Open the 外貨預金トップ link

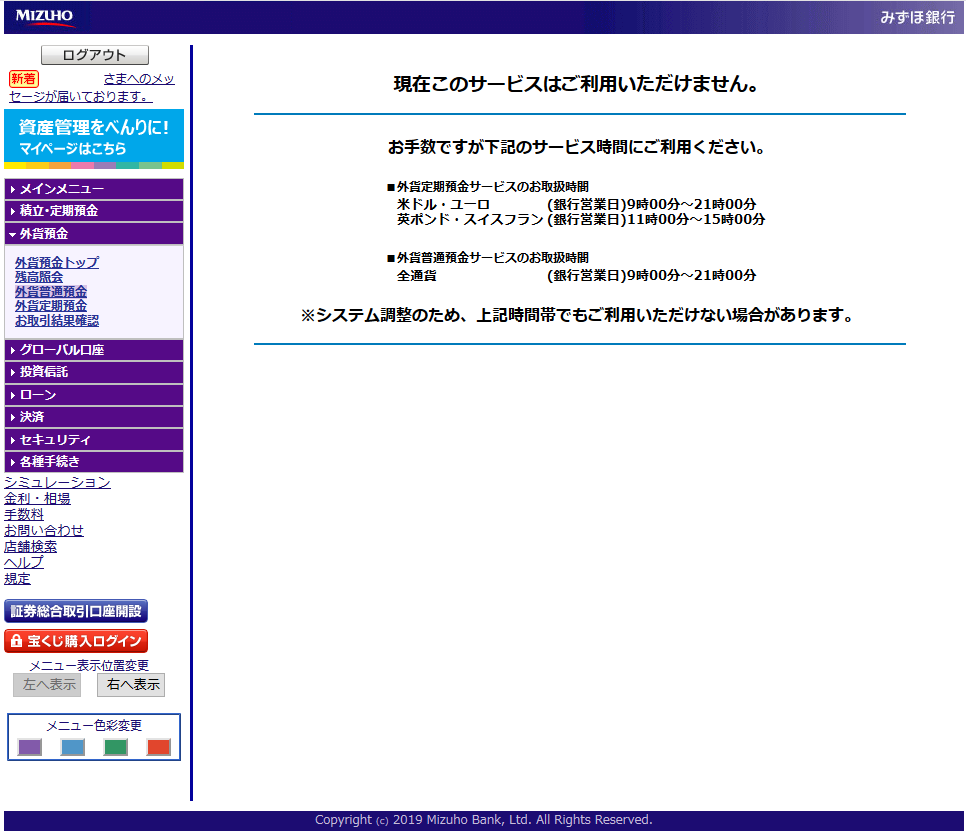pos(57,263)
